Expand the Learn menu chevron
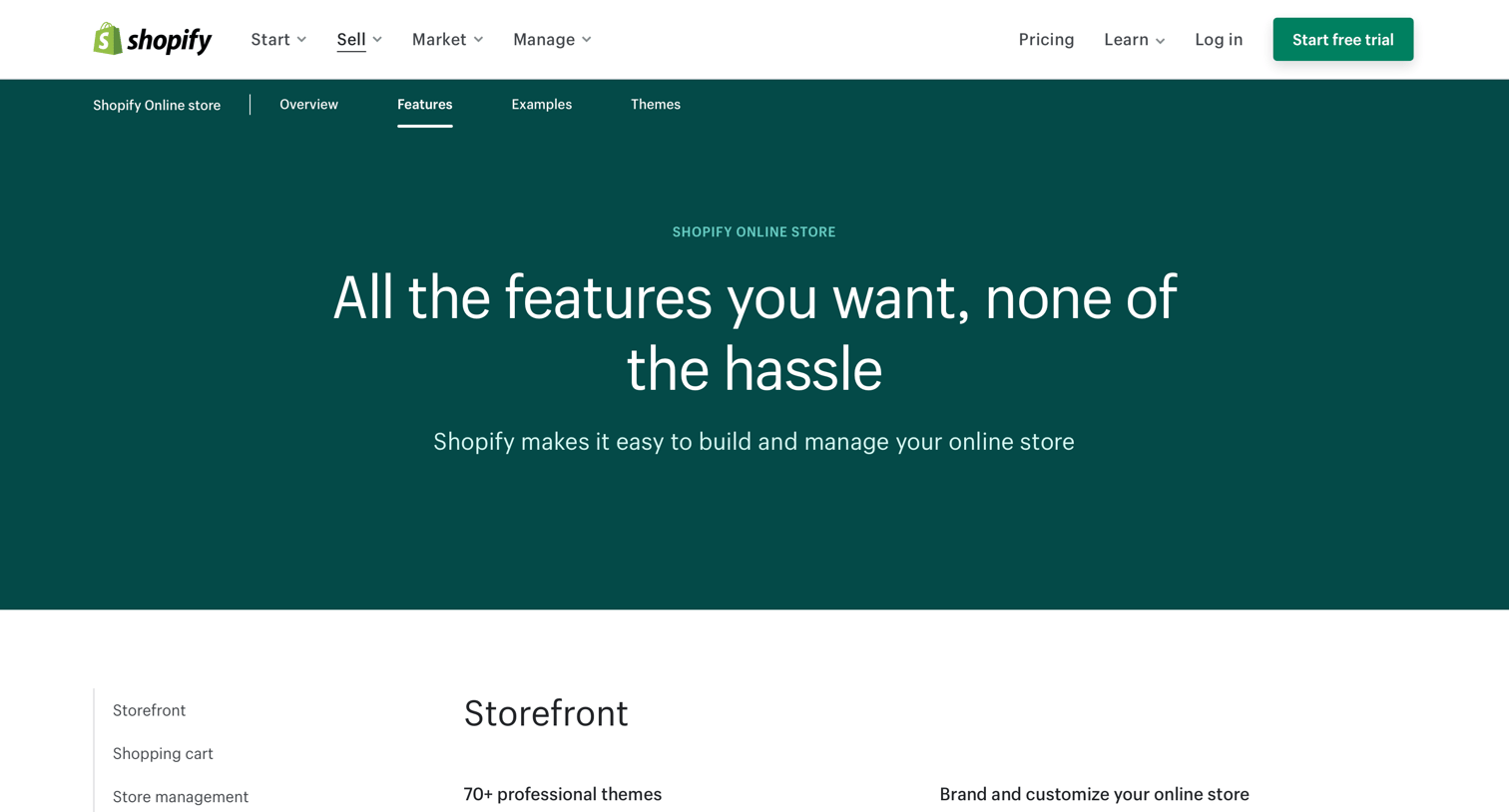The height and width of the screenshot is (812, 1509). point(1160,41)
